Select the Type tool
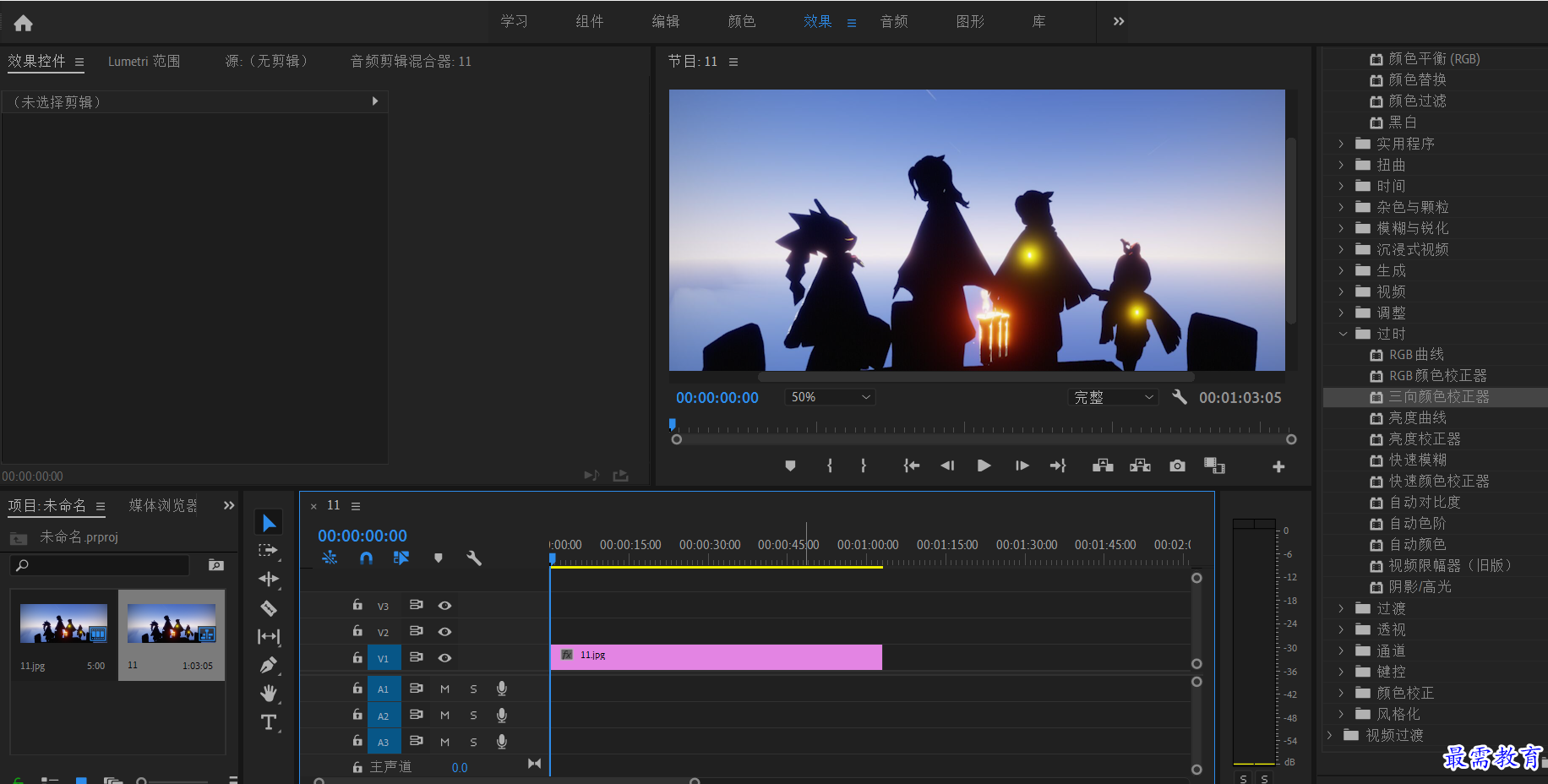The image size is (1548, 784). point(269,722)
